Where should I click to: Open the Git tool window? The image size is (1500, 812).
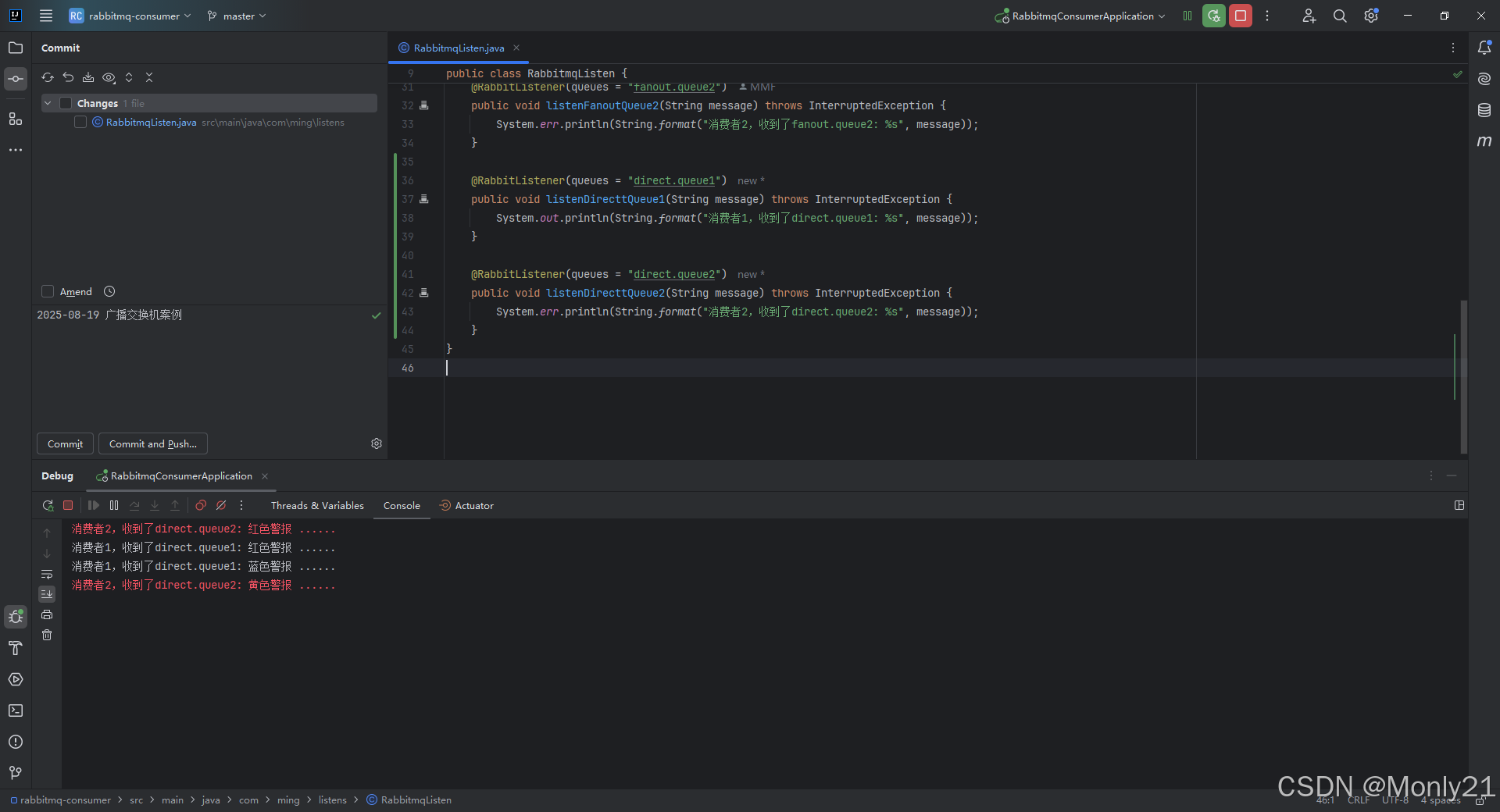coord(16,773)
